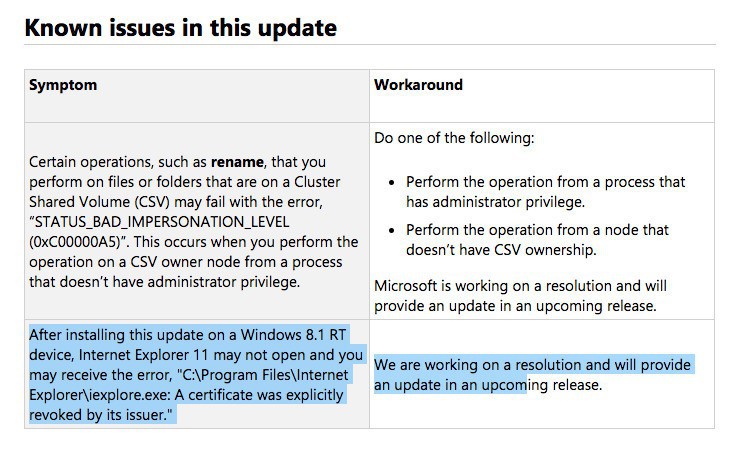Image resolution: width=744 pixels, height=457 pixels.
Task: Click 'an update in an upcoming release' in last row
Action: click(x=488, y=384)
